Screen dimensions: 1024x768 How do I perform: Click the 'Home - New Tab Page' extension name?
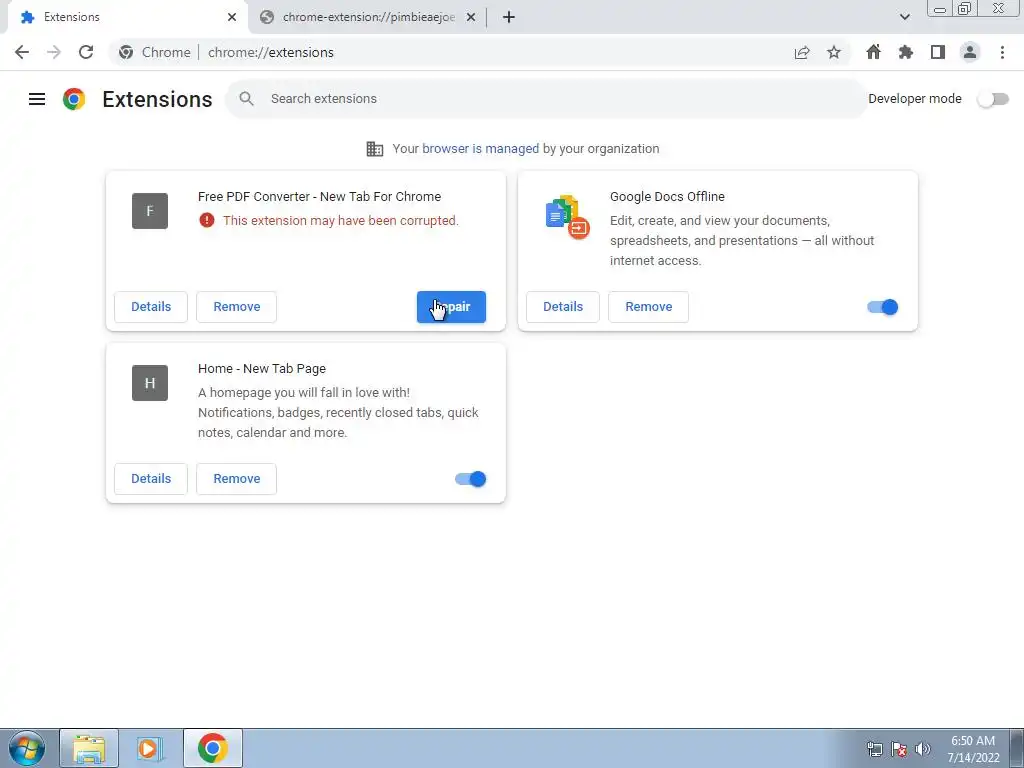click(x=262, y=368)
